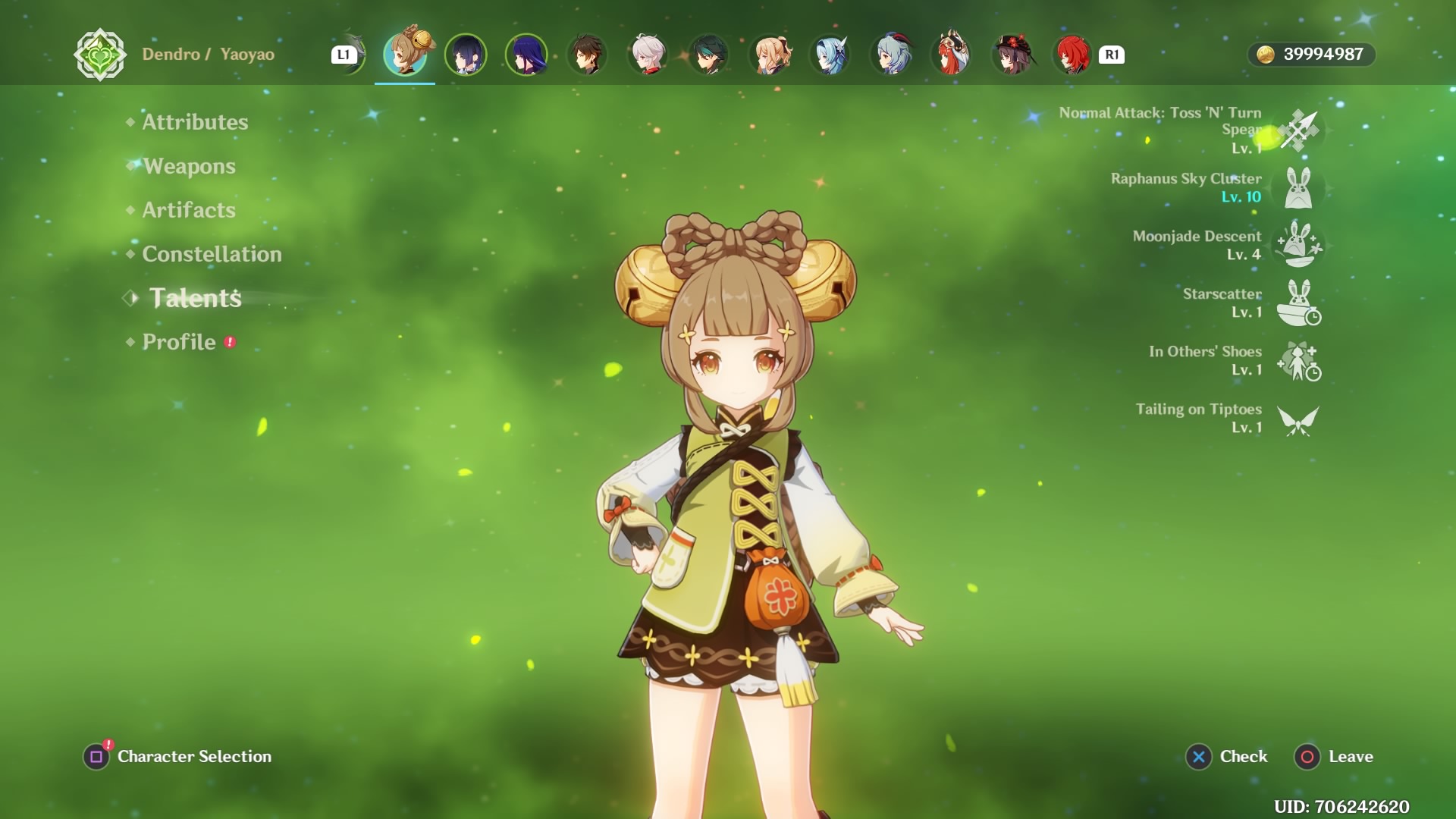Click the R1 next-character button
This screenshot has width=1456, height=819.
coord(1112,55)
